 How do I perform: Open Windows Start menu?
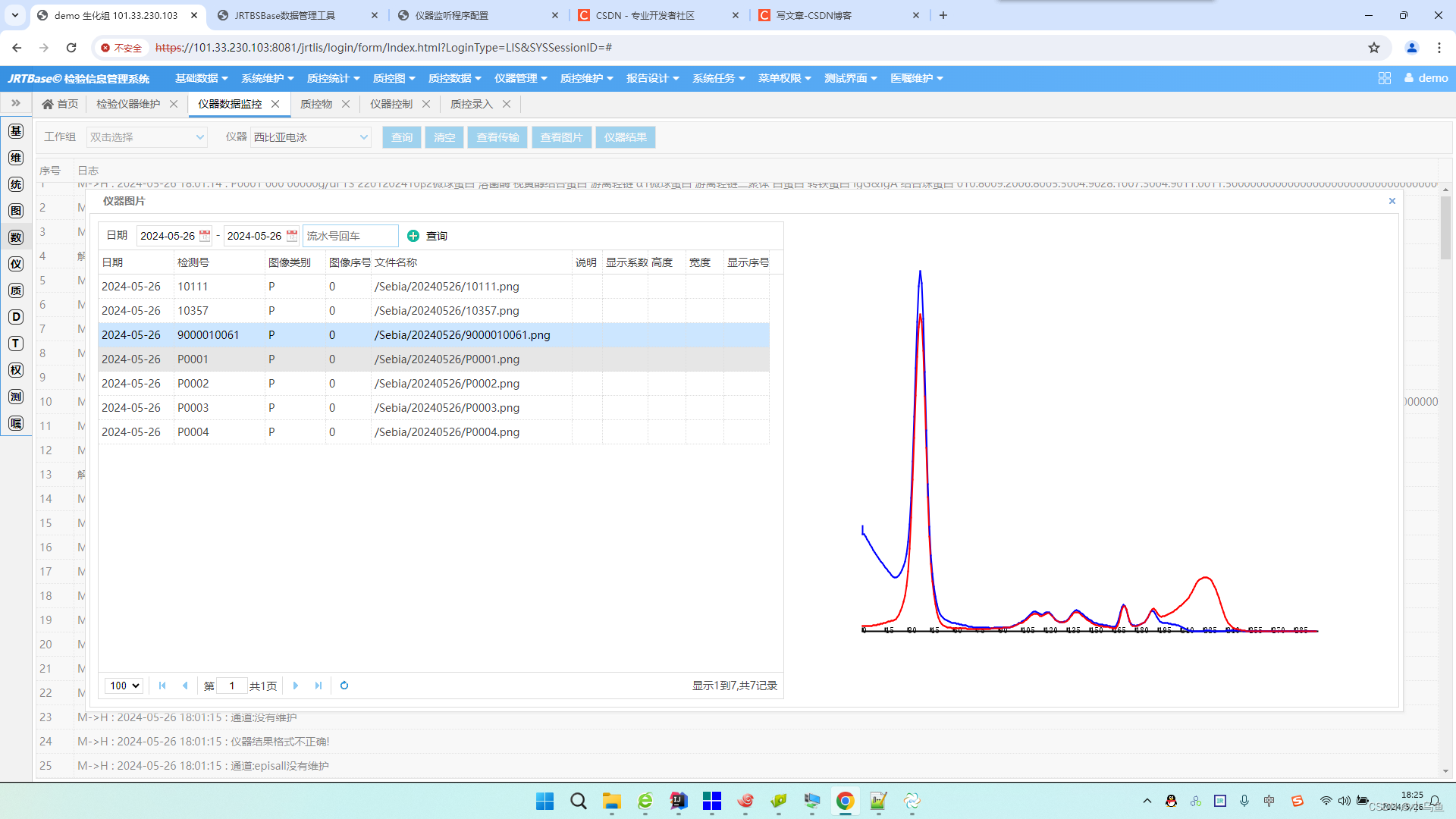click(x=545, y=801)
